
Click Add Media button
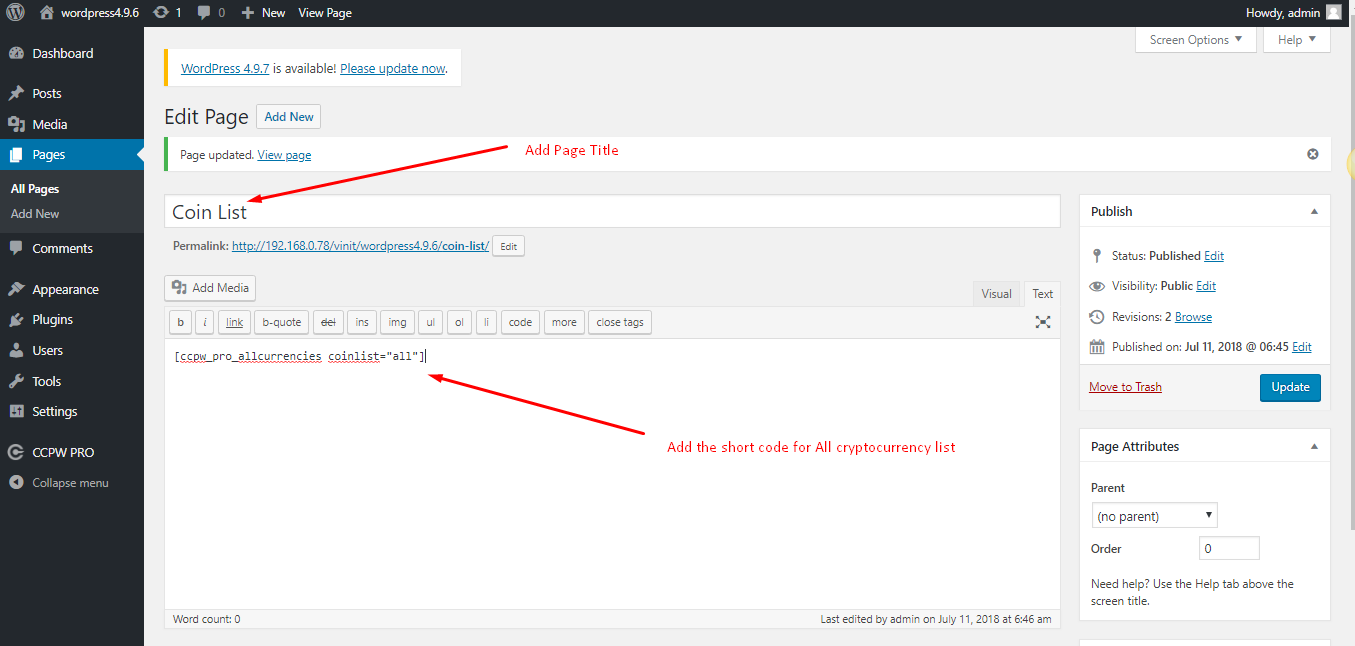click(x=210, y=288)
